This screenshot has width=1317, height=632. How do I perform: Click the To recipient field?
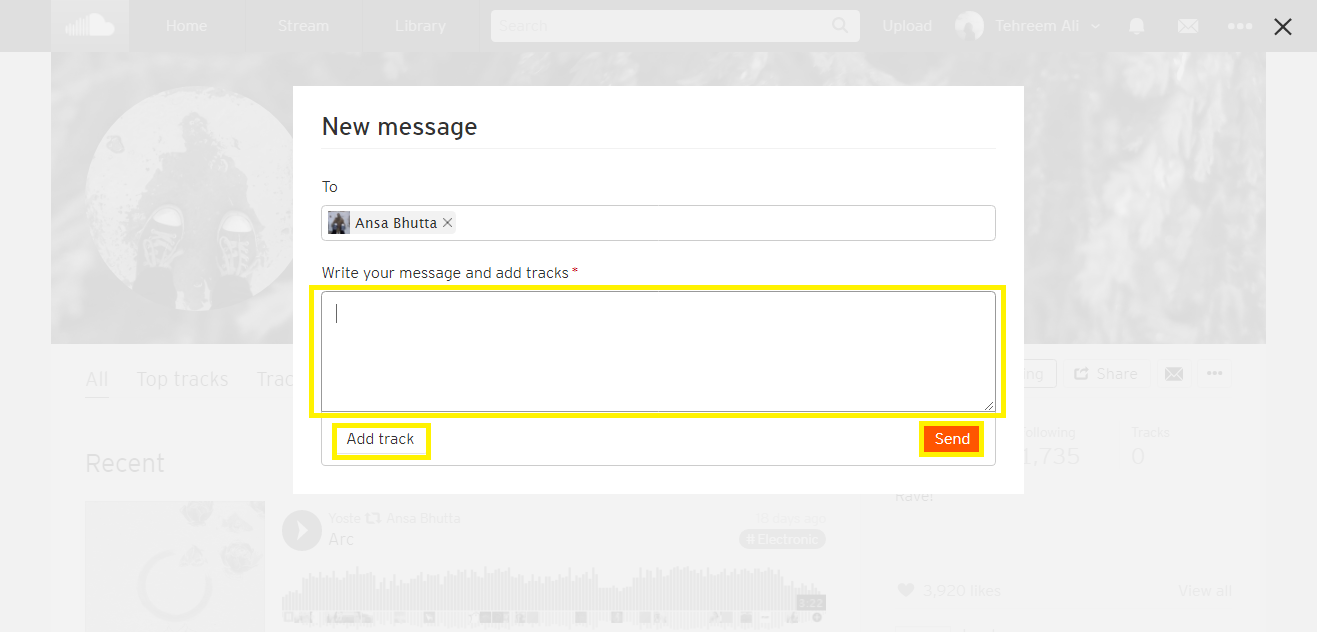point(658,223)
